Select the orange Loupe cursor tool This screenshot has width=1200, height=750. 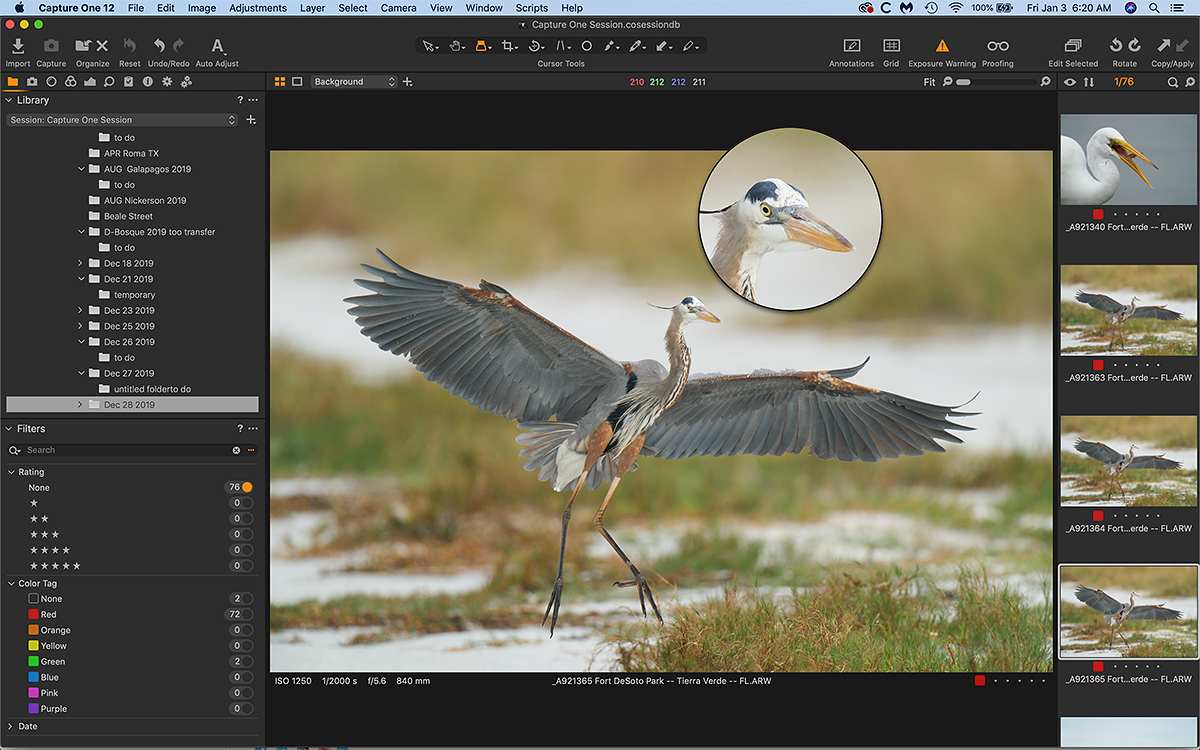(482, 46)
